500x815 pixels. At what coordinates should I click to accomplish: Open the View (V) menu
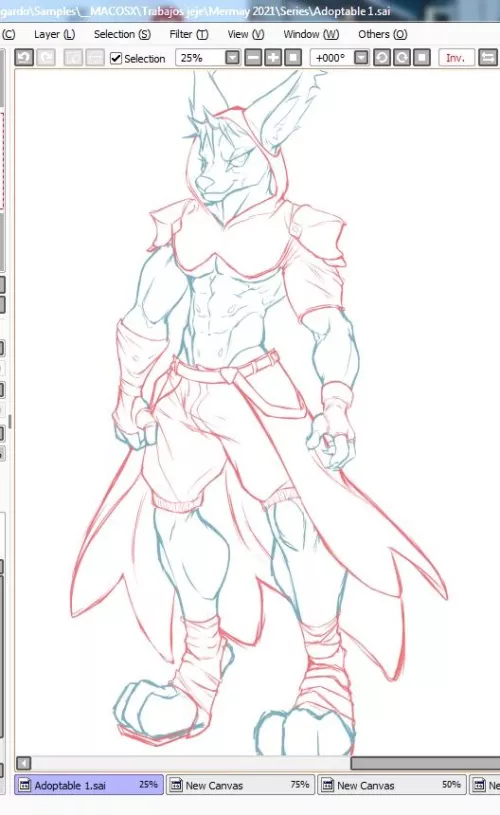246,34
